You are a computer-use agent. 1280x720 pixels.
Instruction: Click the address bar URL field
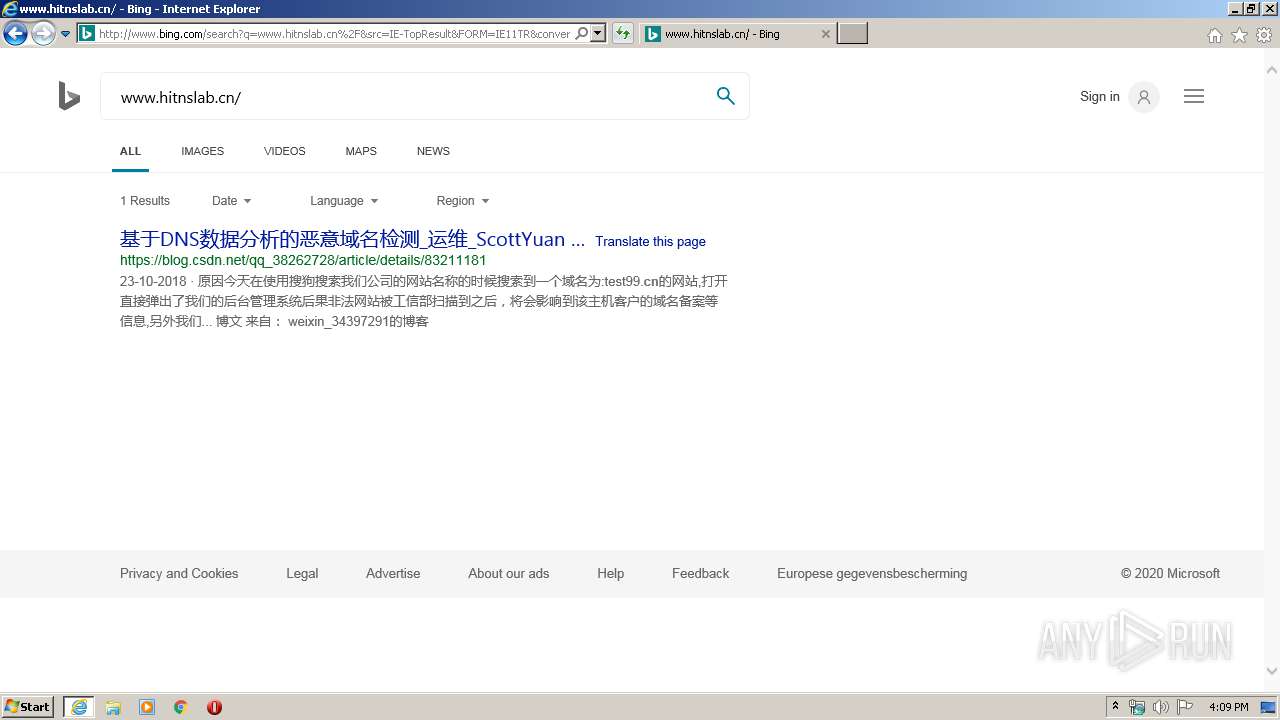click(x=334, y=34)
